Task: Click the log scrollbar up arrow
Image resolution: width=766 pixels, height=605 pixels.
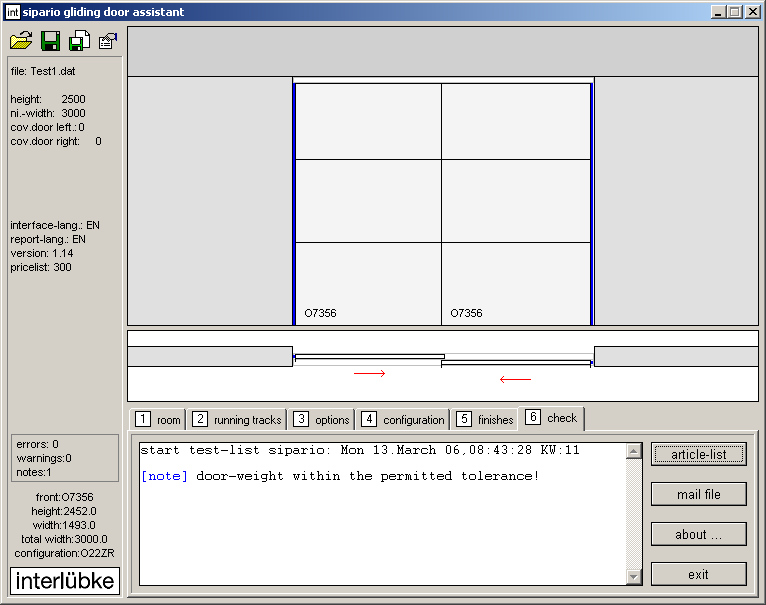Action: pos(633,451)
